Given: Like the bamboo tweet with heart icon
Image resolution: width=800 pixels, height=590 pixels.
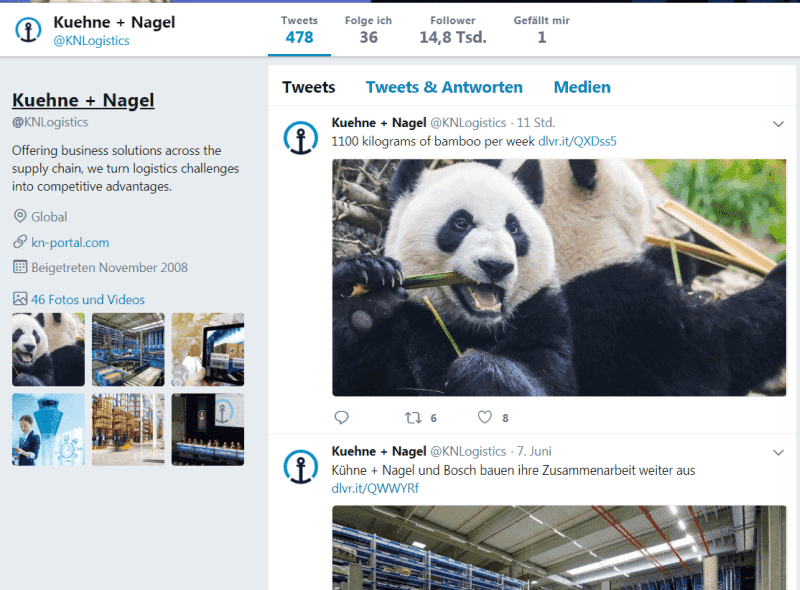Looking at the screenshot, I should pyautogui.click(x=485, y=417).
